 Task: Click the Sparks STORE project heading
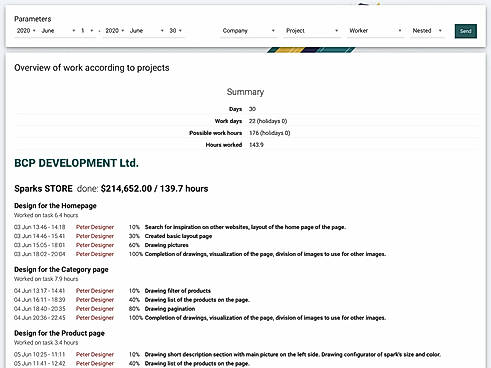coord(43,189)
